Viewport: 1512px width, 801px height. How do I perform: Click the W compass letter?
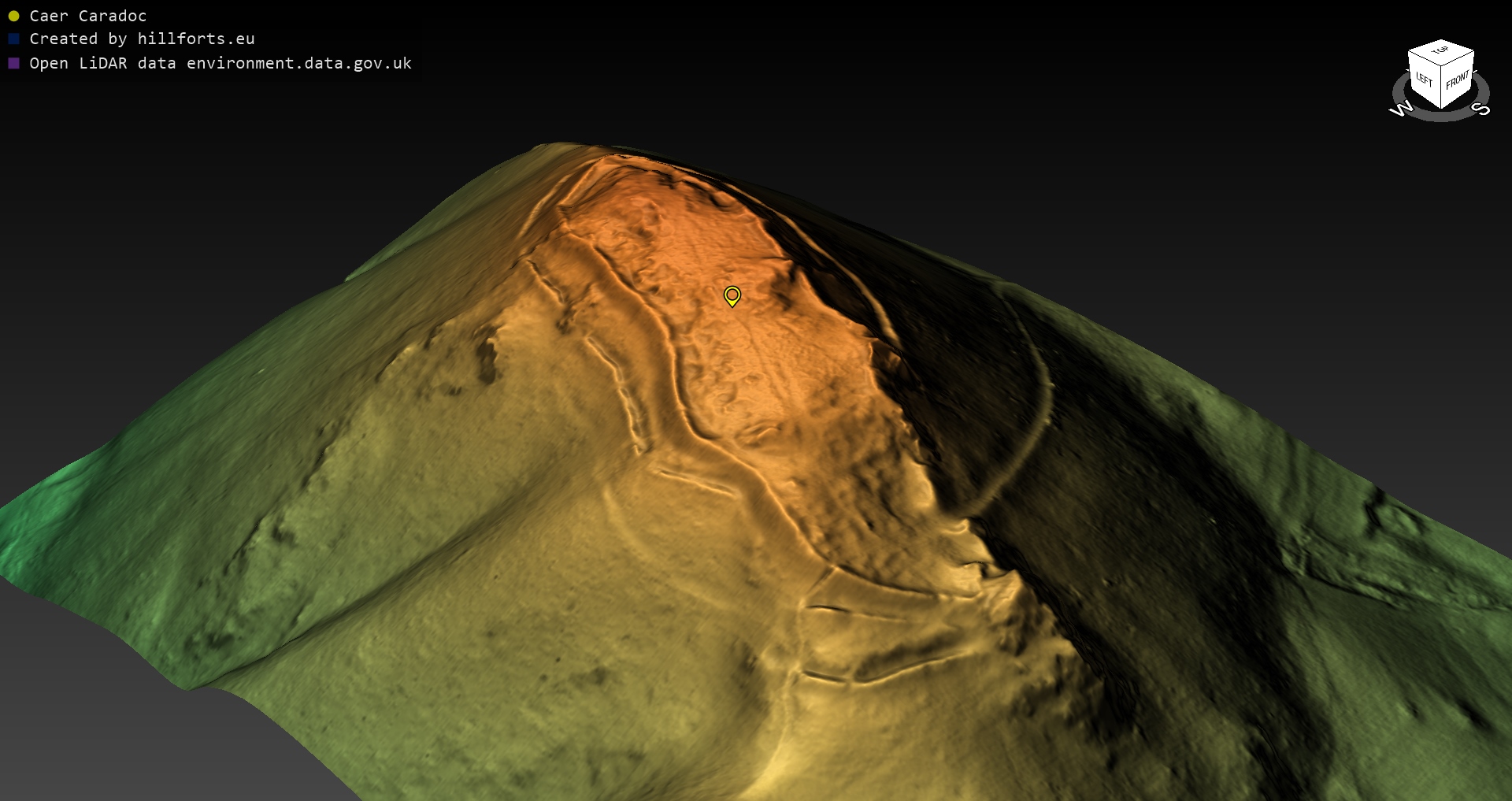1401,109
